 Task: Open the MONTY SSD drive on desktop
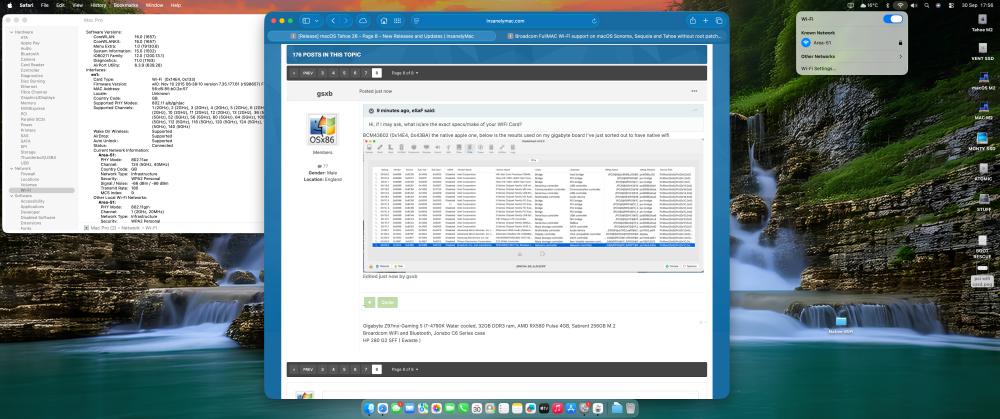coord(982,140)
